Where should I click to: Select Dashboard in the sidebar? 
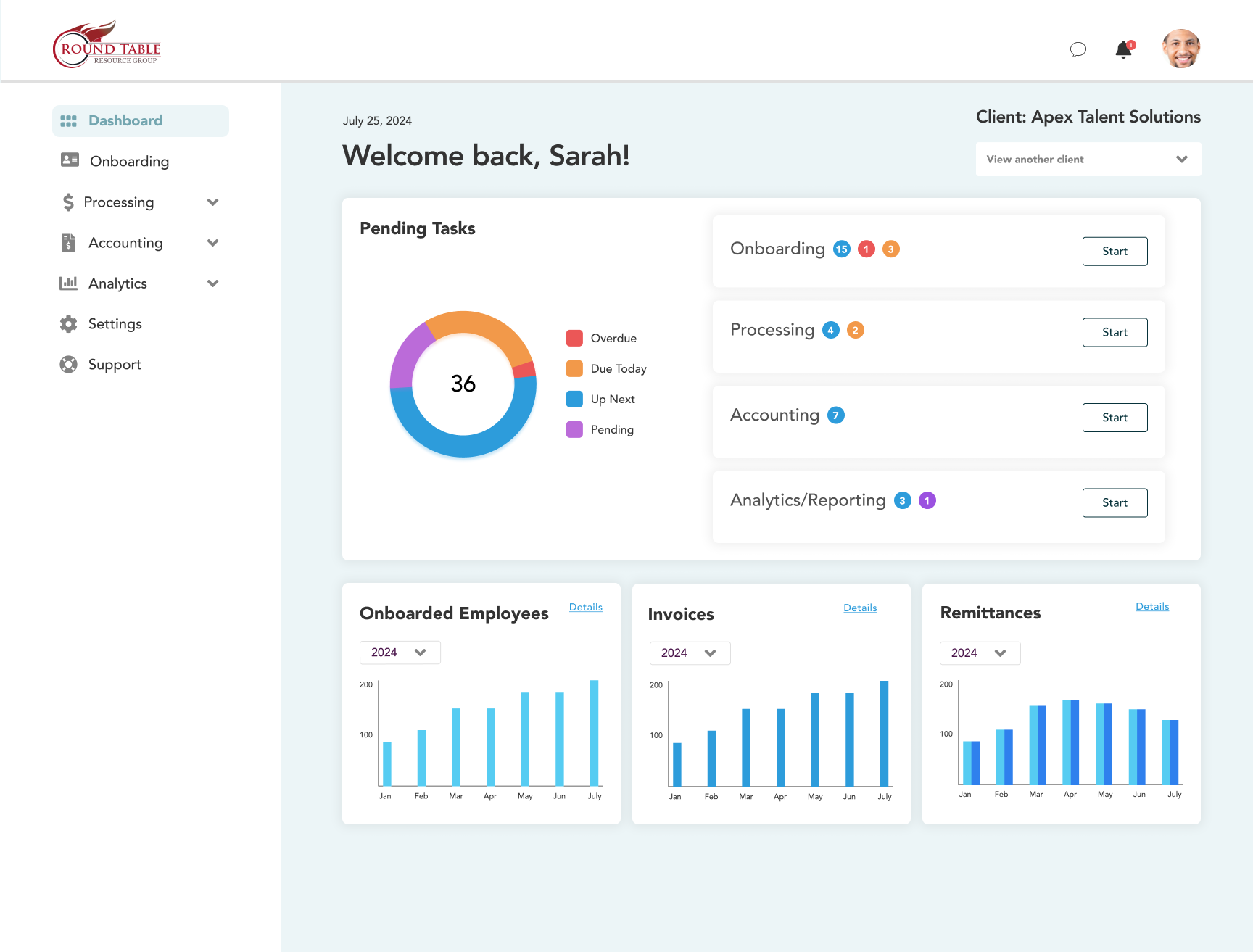(125, 120)
